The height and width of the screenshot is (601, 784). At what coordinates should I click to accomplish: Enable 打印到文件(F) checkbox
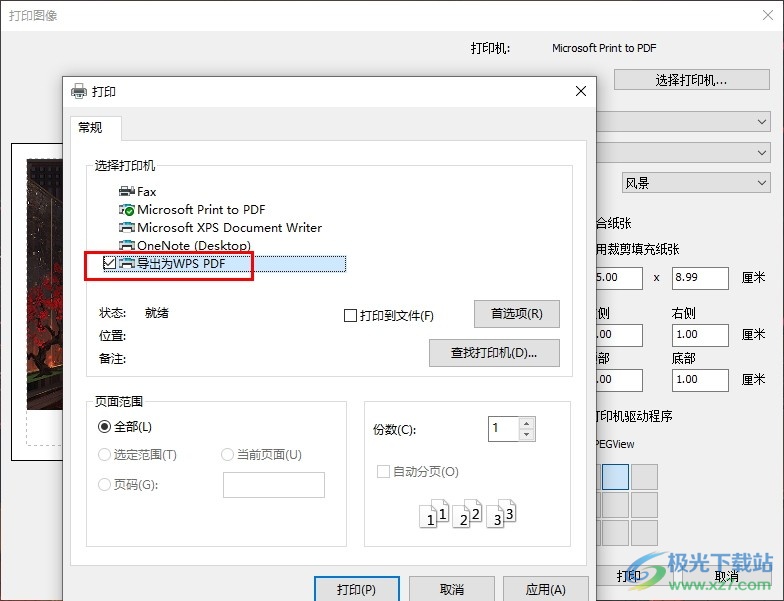350,316
